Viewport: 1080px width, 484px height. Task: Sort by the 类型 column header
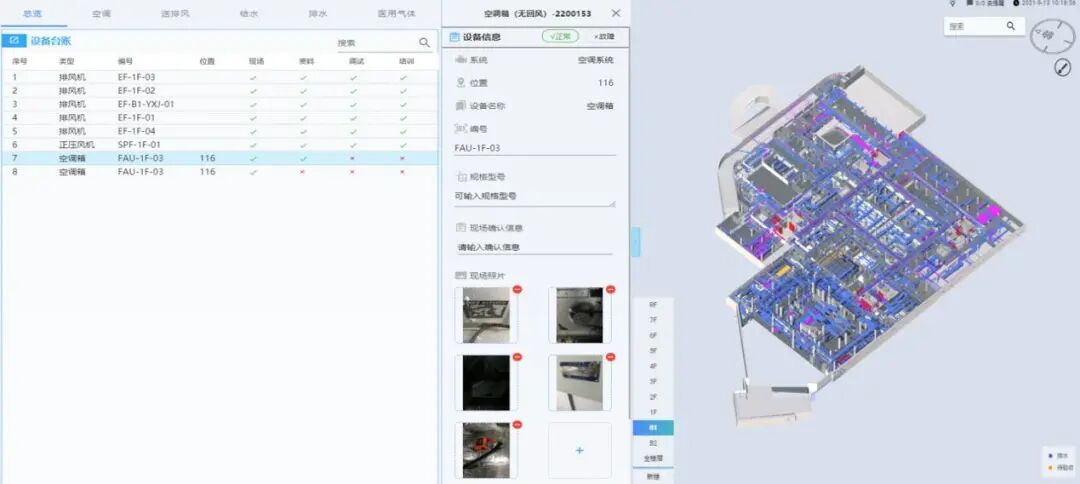tap(66, 61)
